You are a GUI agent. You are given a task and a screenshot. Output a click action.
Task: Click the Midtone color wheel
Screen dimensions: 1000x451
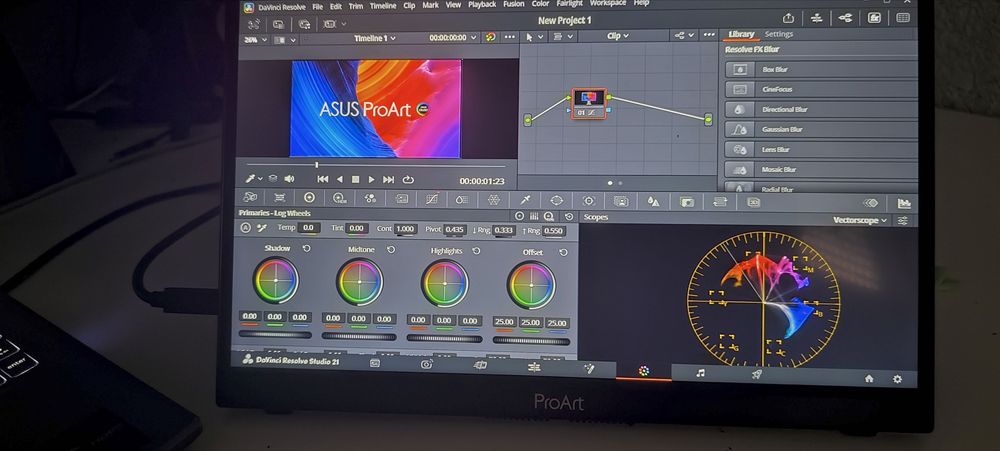[360, 282]
